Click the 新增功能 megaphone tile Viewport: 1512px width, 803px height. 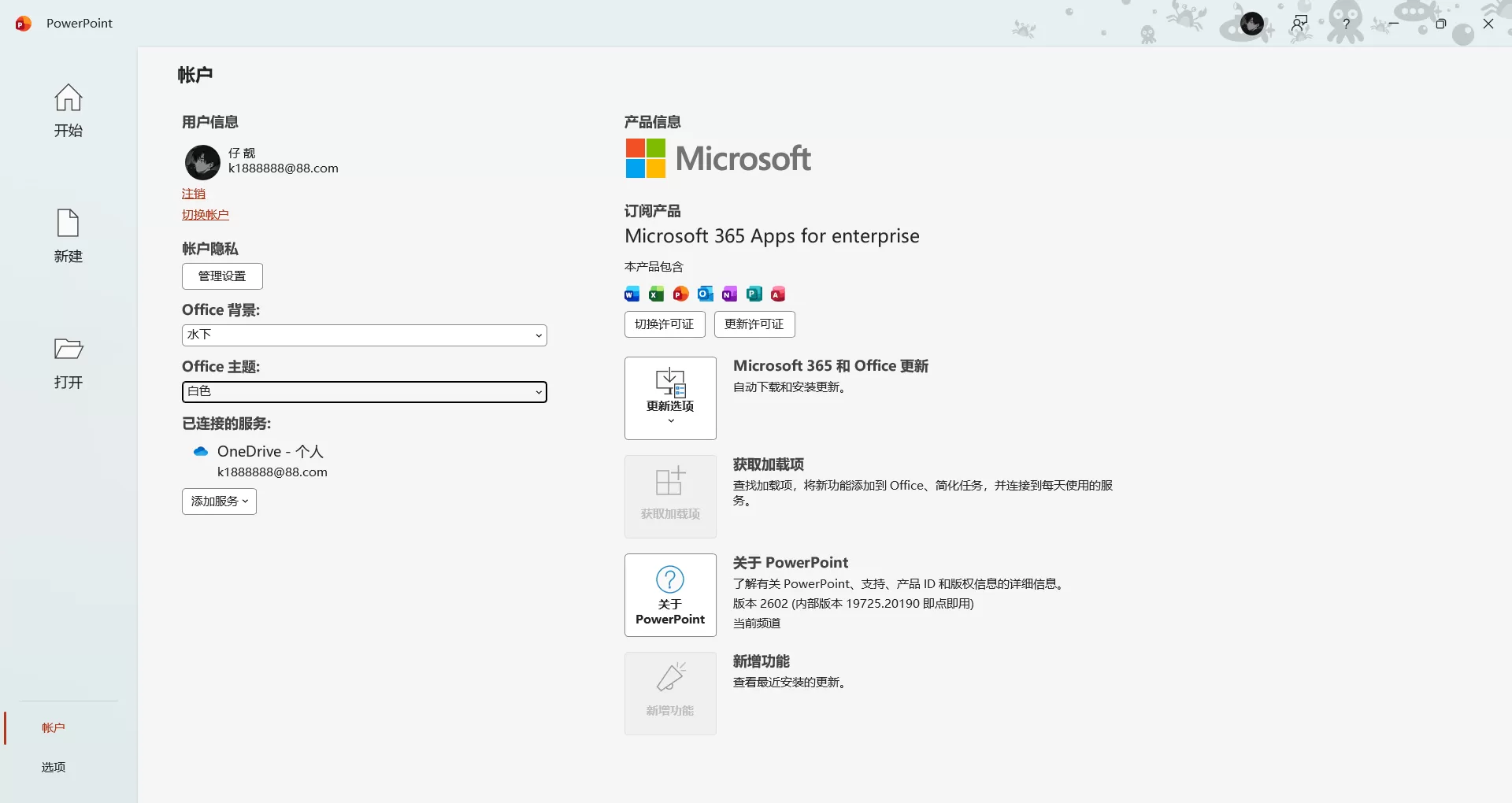(669, 693)
